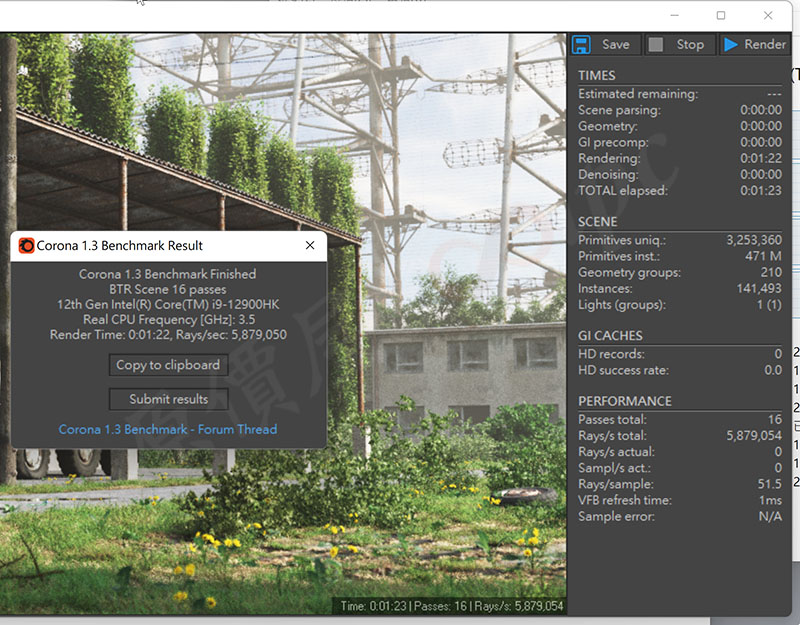Click the render status bar showing Time and Passes

pos(449,606)
